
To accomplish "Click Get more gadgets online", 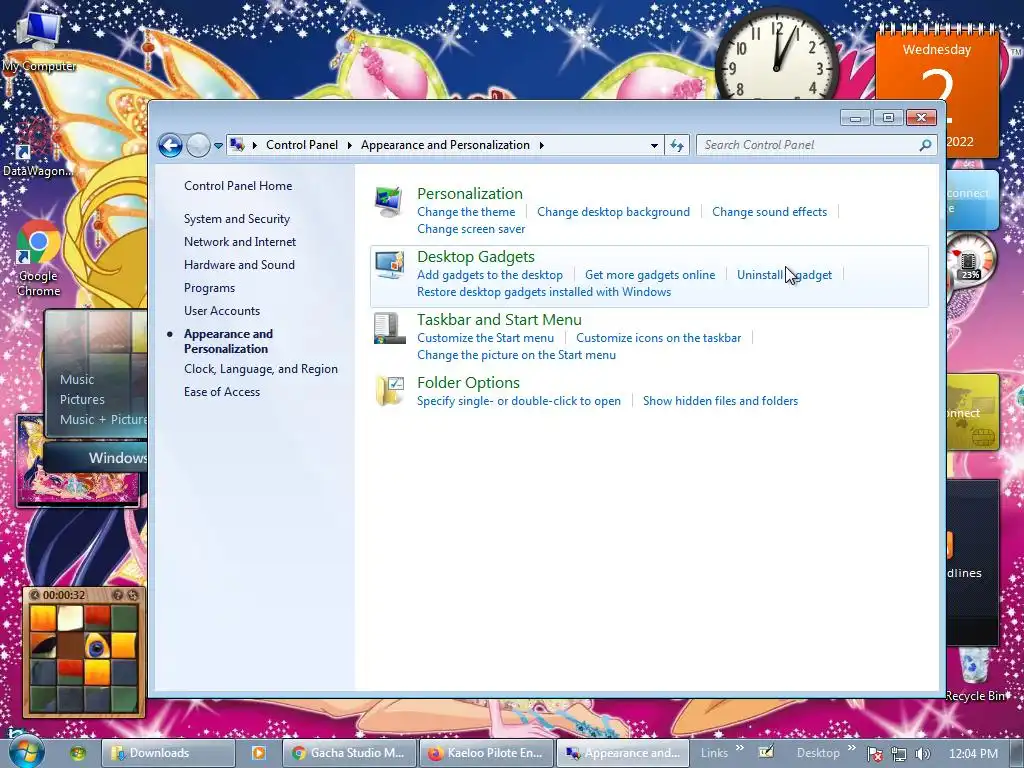I will coord(650,275).
